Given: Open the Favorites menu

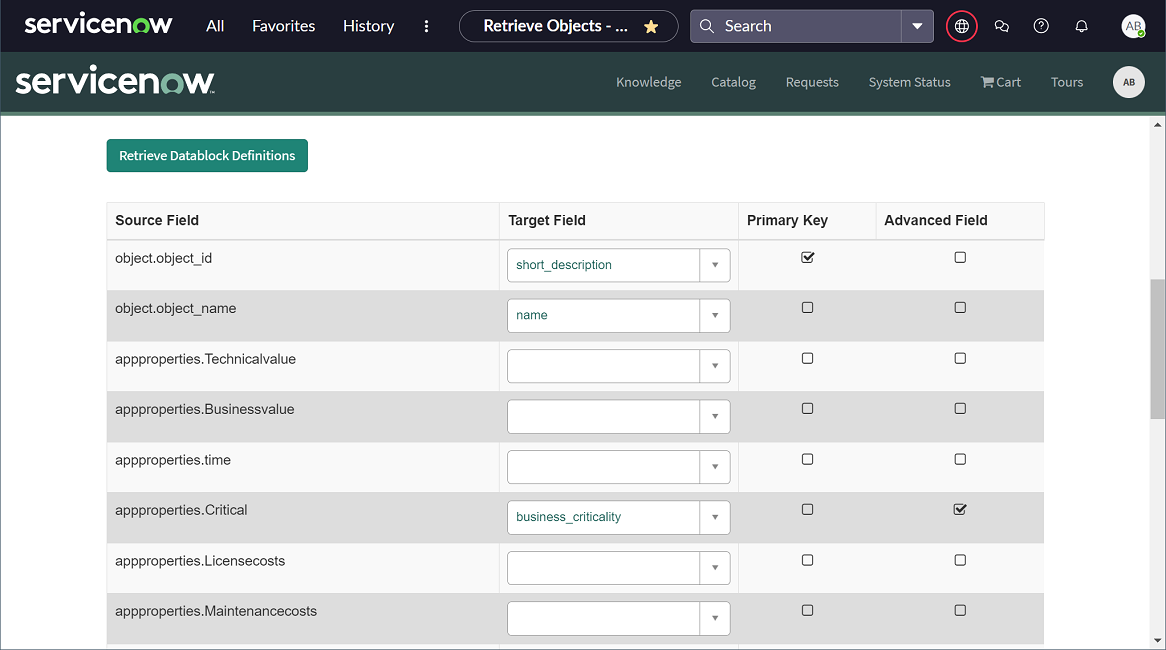Looking at the screenshot, I should 283,26.
